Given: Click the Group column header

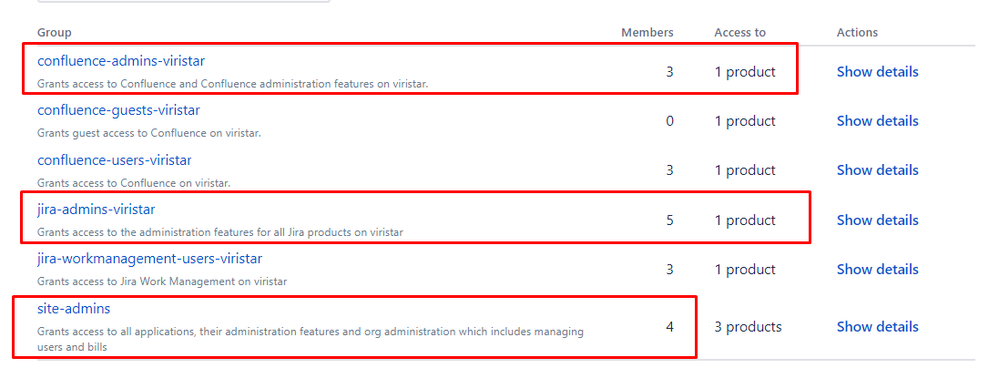Looking at the screenshot, I should 54,33.
